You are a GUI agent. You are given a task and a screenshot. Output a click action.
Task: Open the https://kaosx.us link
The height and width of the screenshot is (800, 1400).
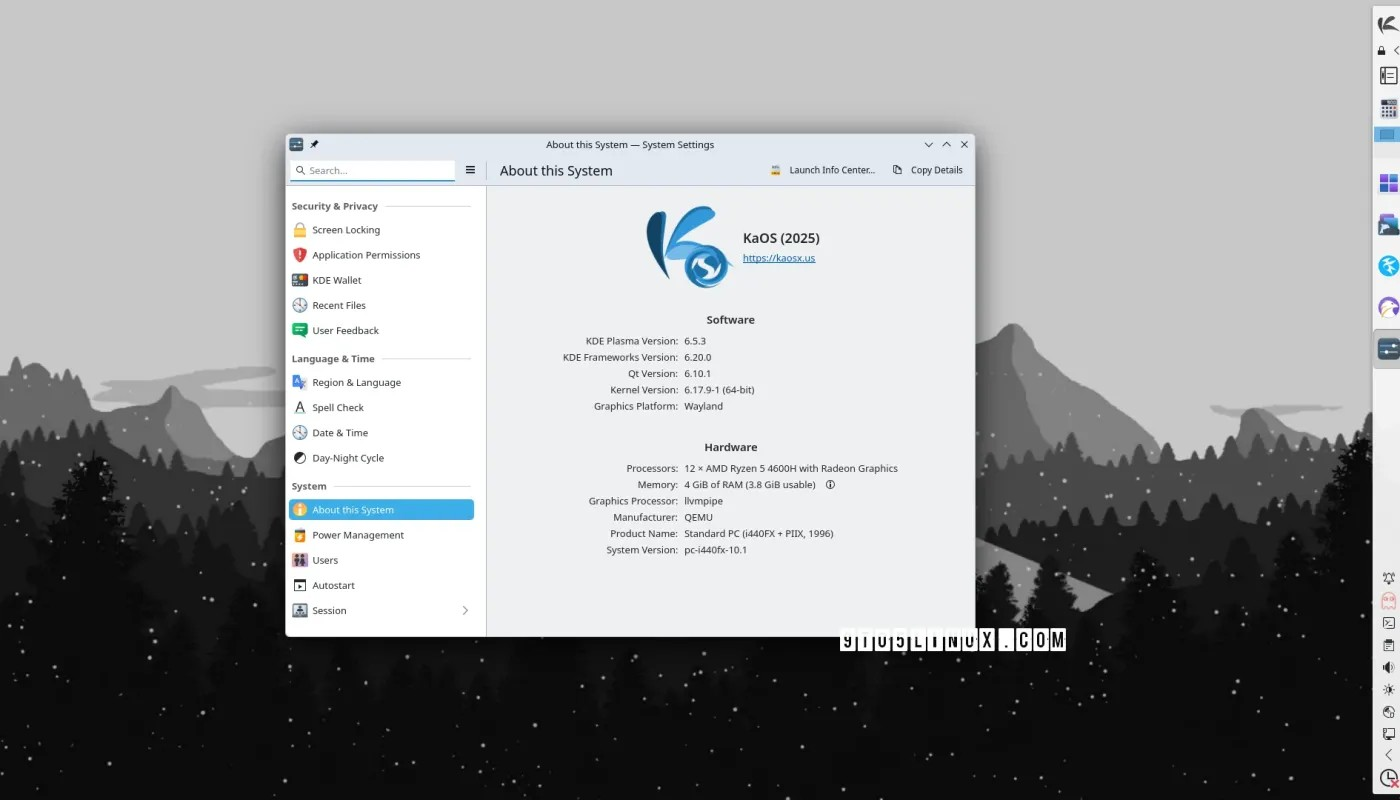(x=778, y=258)
